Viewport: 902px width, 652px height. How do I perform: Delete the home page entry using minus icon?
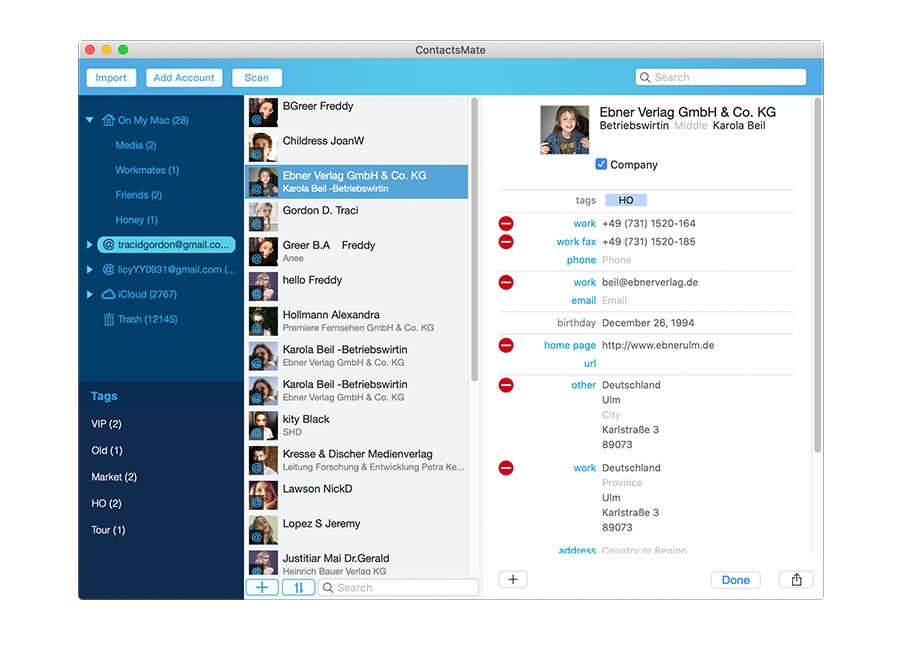point(506,346)
